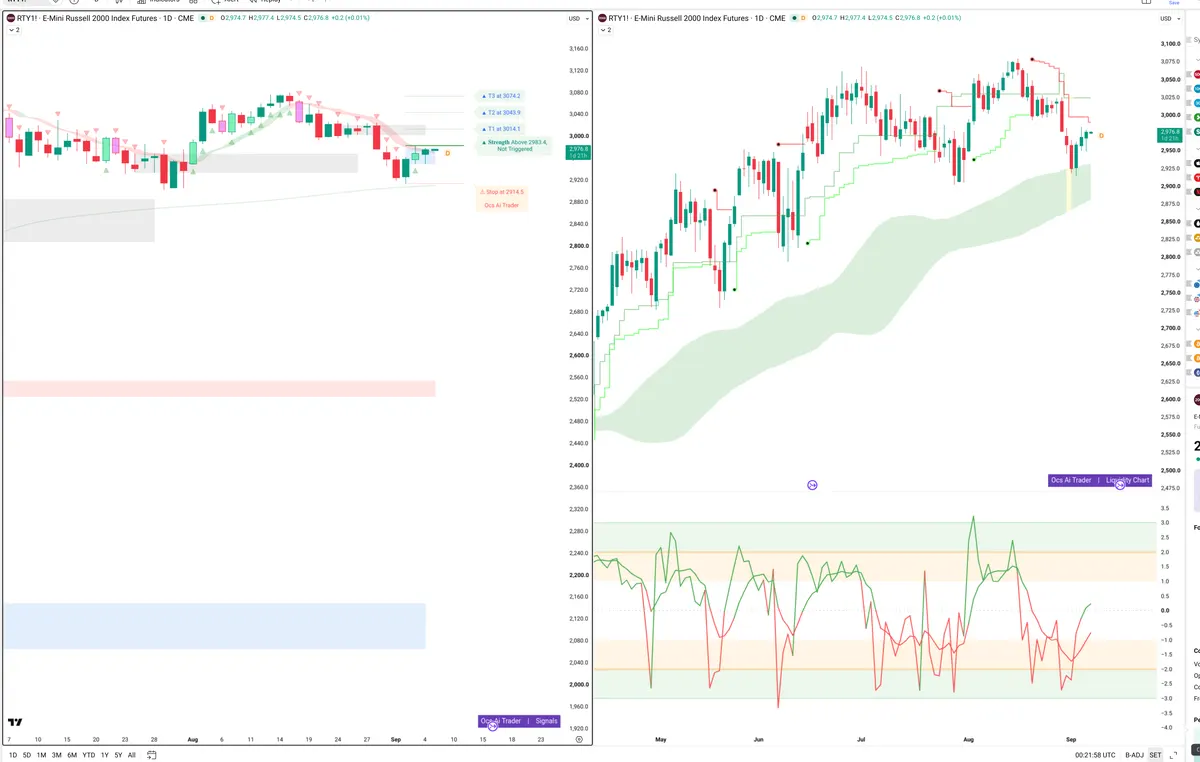The image size is (1200, 762).
Task: Click TradingView logo on left chart
Action: pyautogui.click(x=15, y=722)
